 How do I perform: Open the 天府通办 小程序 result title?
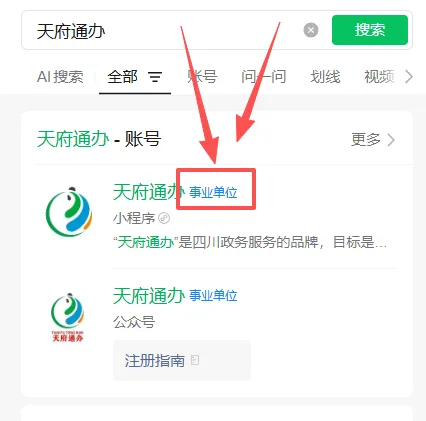click(x=149, y=192)
